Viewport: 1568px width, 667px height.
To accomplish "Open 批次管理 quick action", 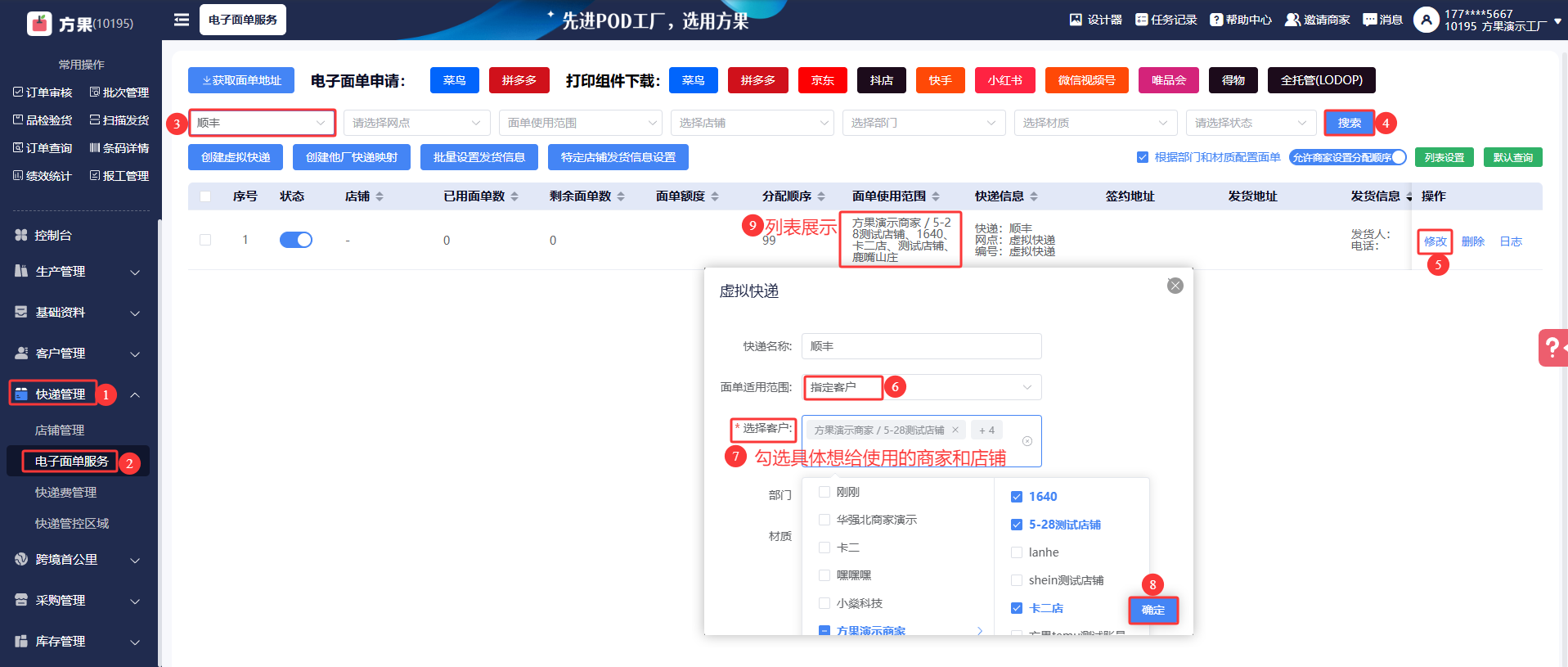I will (x=119, y=92).
